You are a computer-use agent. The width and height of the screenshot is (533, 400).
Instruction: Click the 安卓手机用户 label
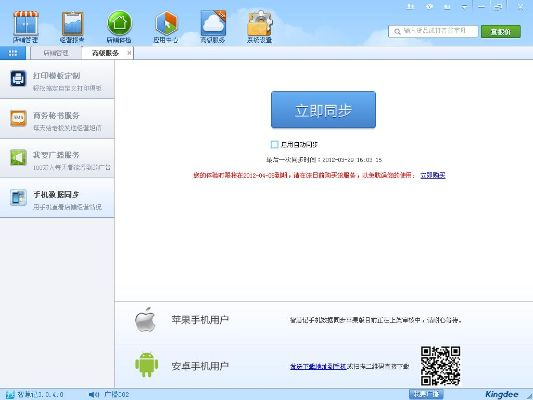coord(200,366)
